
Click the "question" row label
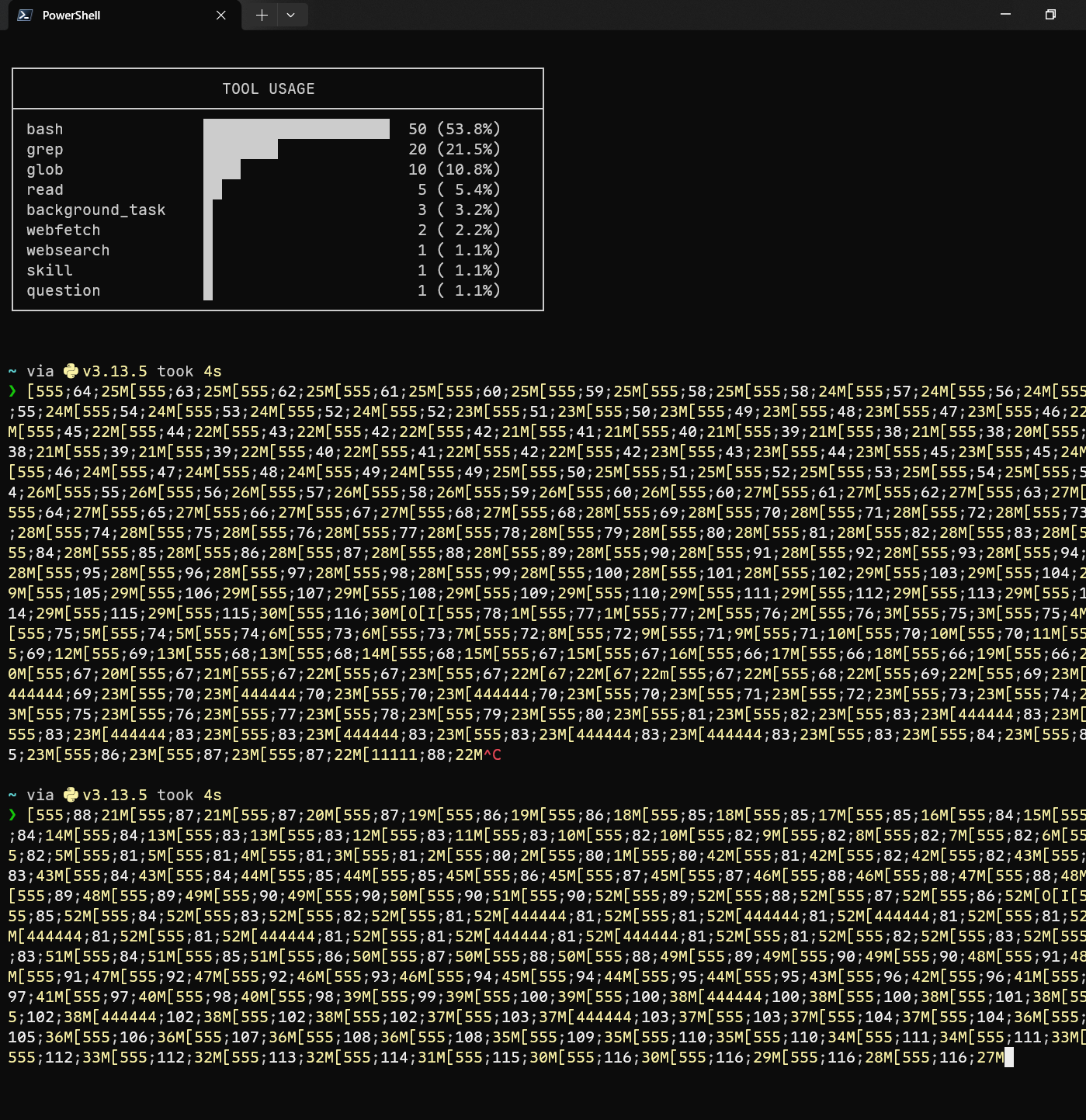click(x=64, y=290)
